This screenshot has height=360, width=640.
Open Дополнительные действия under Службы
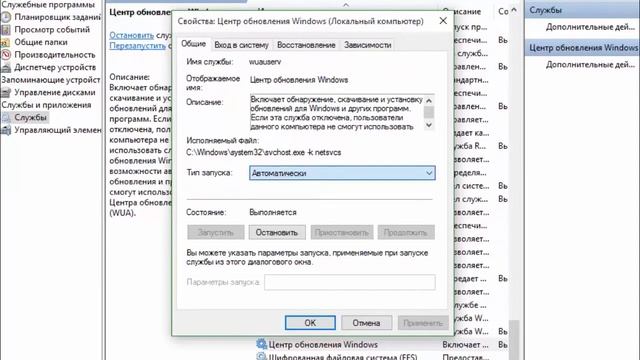[590, 27]
